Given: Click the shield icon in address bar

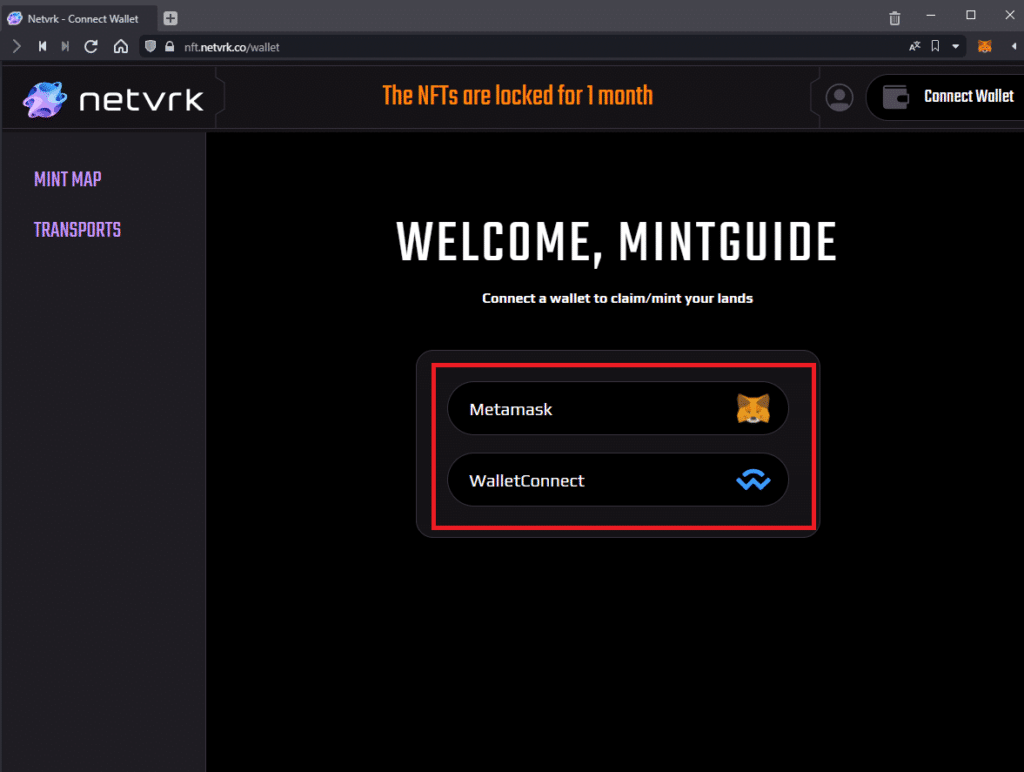Looking at the screenshot, I should coord(149,46).
